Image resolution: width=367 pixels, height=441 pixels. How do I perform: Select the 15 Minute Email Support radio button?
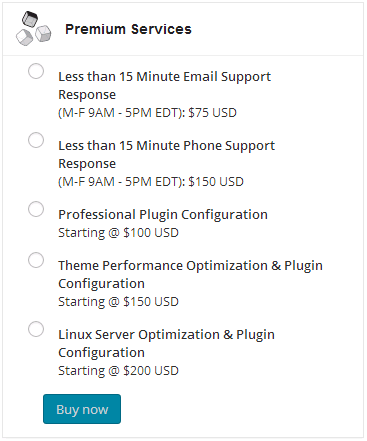point(36,71)
